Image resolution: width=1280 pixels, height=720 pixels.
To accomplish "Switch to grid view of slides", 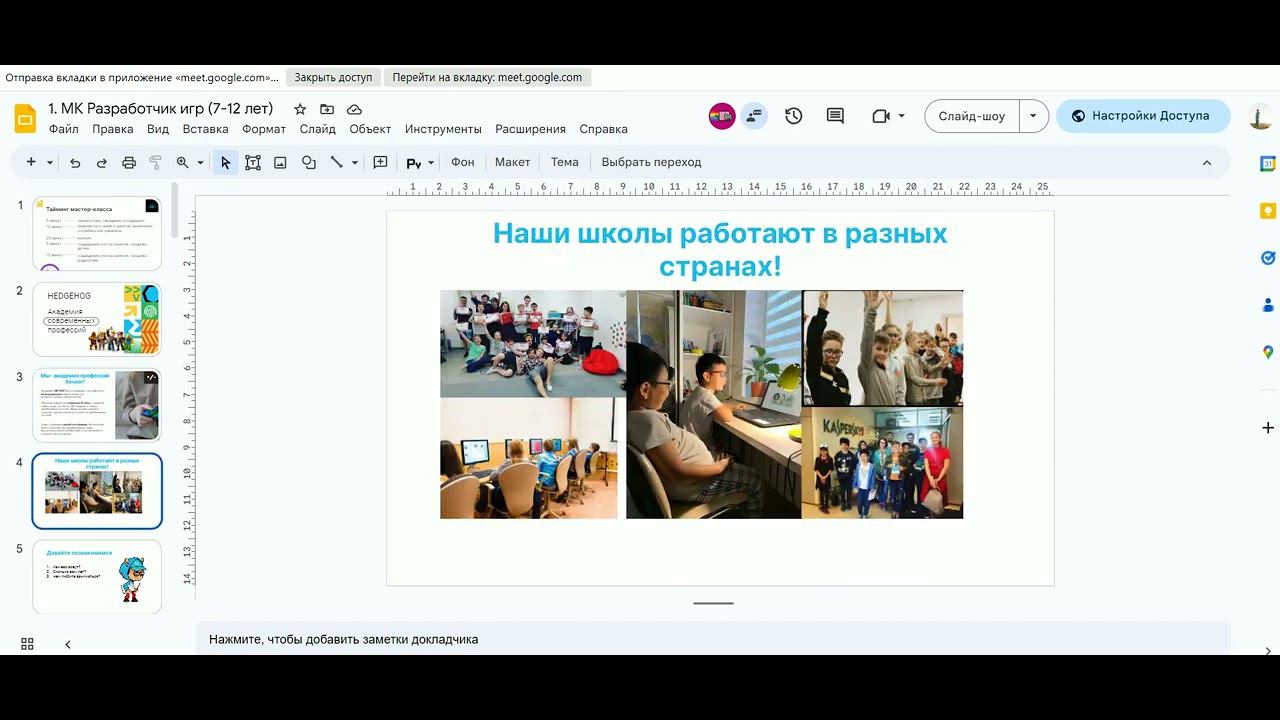I will point(27,644).
